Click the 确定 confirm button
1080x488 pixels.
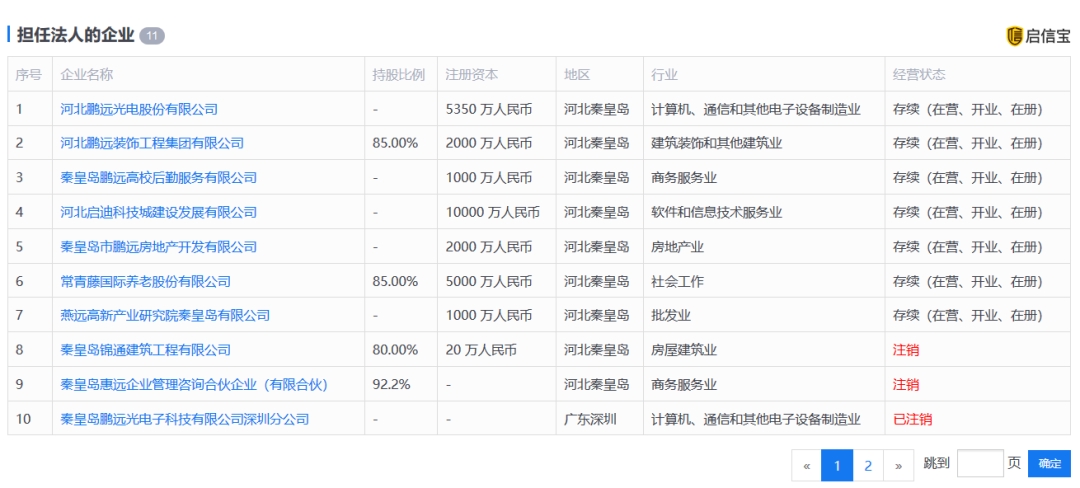coord(1049,464)
